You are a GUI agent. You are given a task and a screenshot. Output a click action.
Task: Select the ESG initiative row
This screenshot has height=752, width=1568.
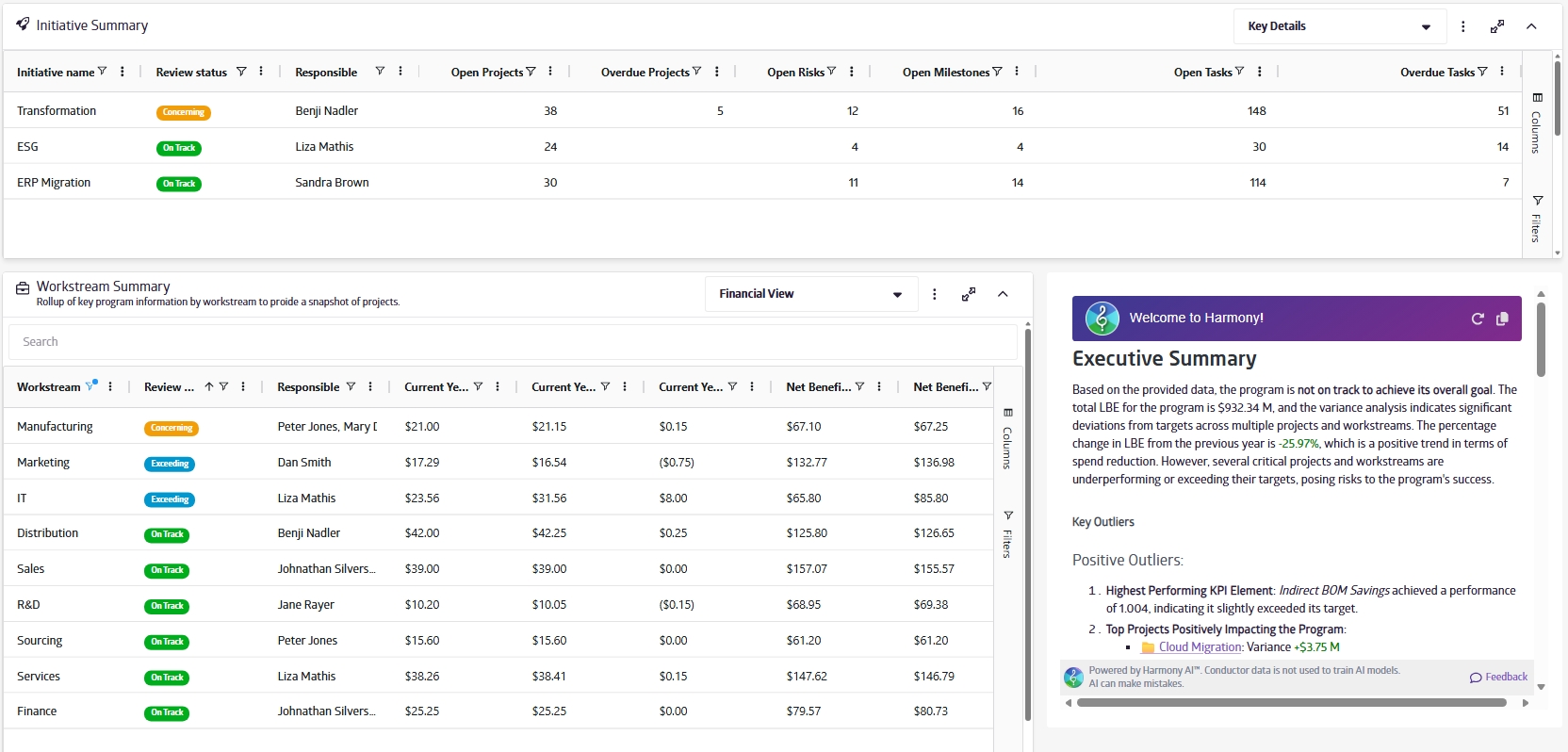pyautogui.click(x=762, y=146)
